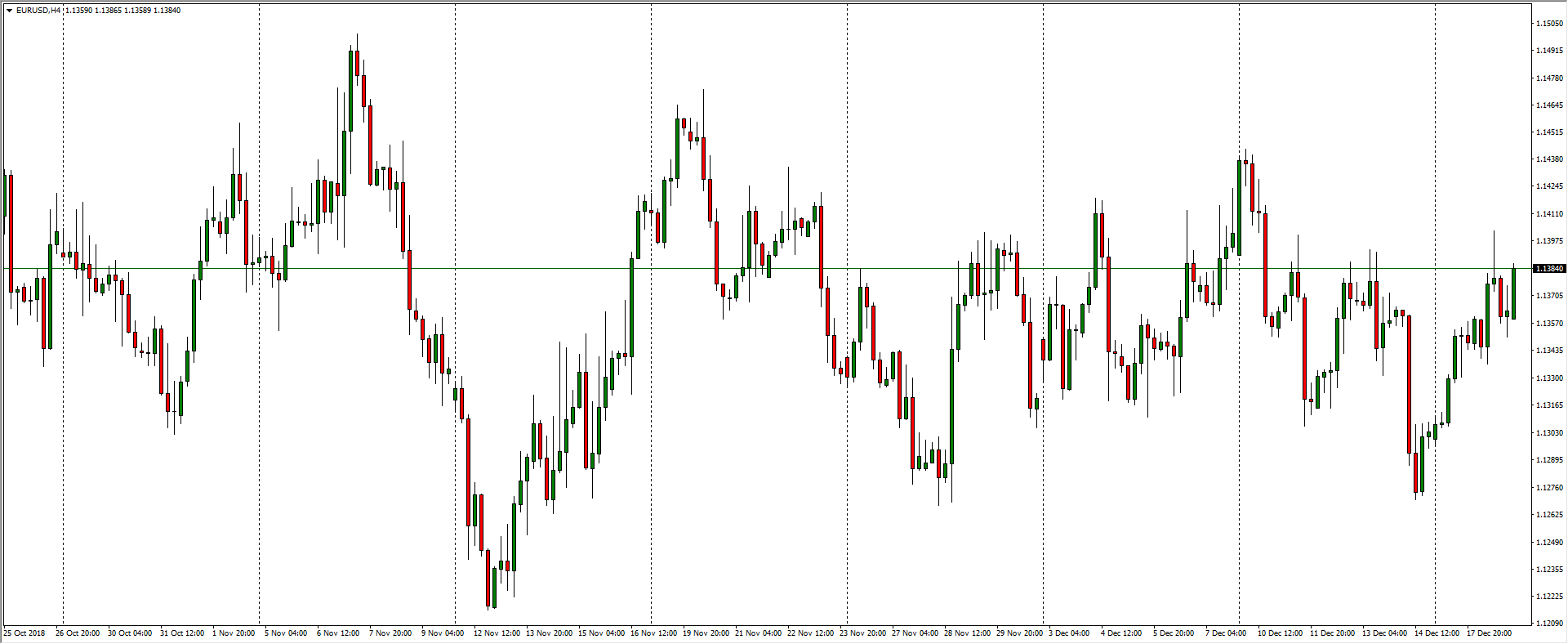Click the 1.12090 price scale label

(1549, 624)
